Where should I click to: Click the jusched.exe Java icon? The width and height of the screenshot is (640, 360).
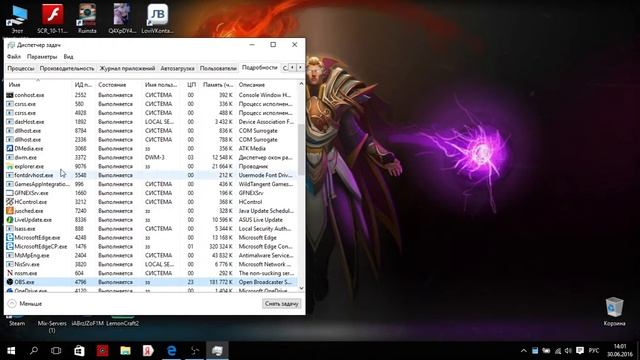coord(10,211)
